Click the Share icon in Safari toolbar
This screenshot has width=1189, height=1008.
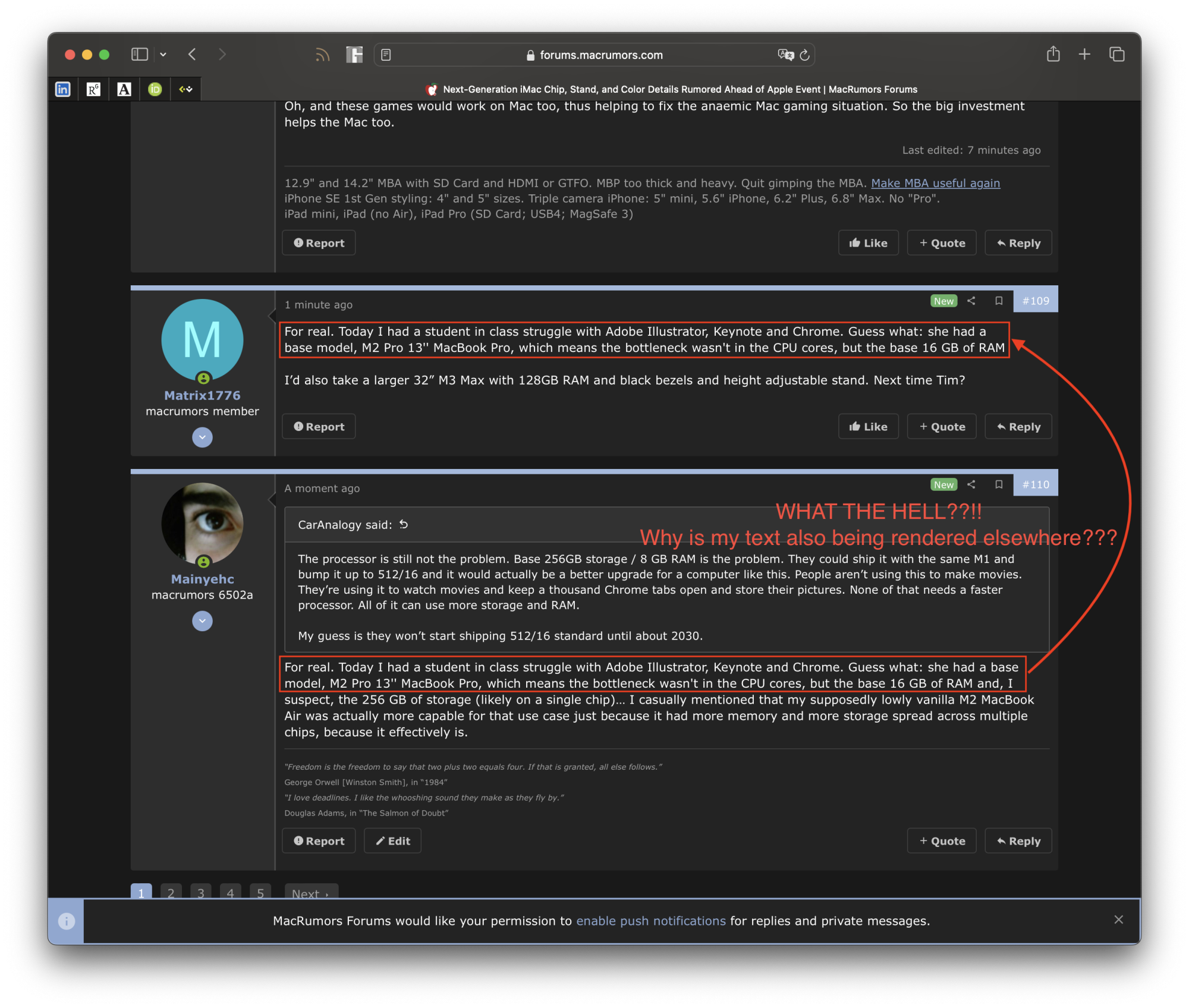pyautogui.click(x=1053, y=55)
